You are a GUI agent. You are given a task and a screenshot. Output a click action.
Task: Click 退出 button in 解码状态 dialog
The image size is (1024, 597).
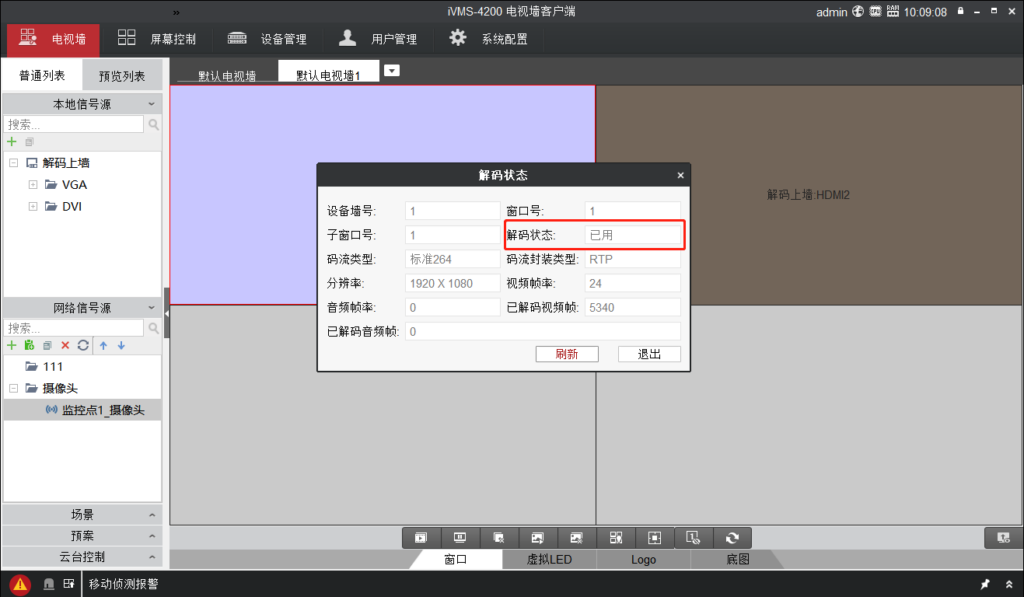pos(649,354)
